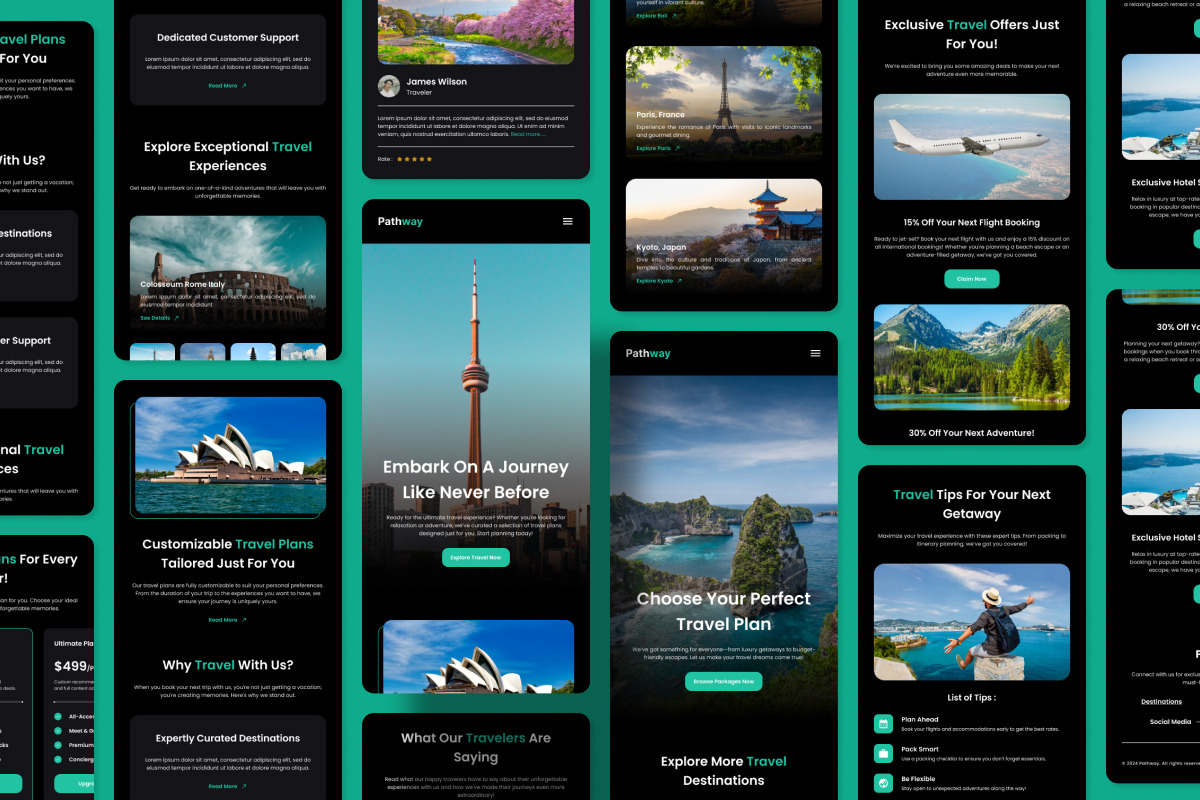Click Explore Travel Now button

[476, 557]
